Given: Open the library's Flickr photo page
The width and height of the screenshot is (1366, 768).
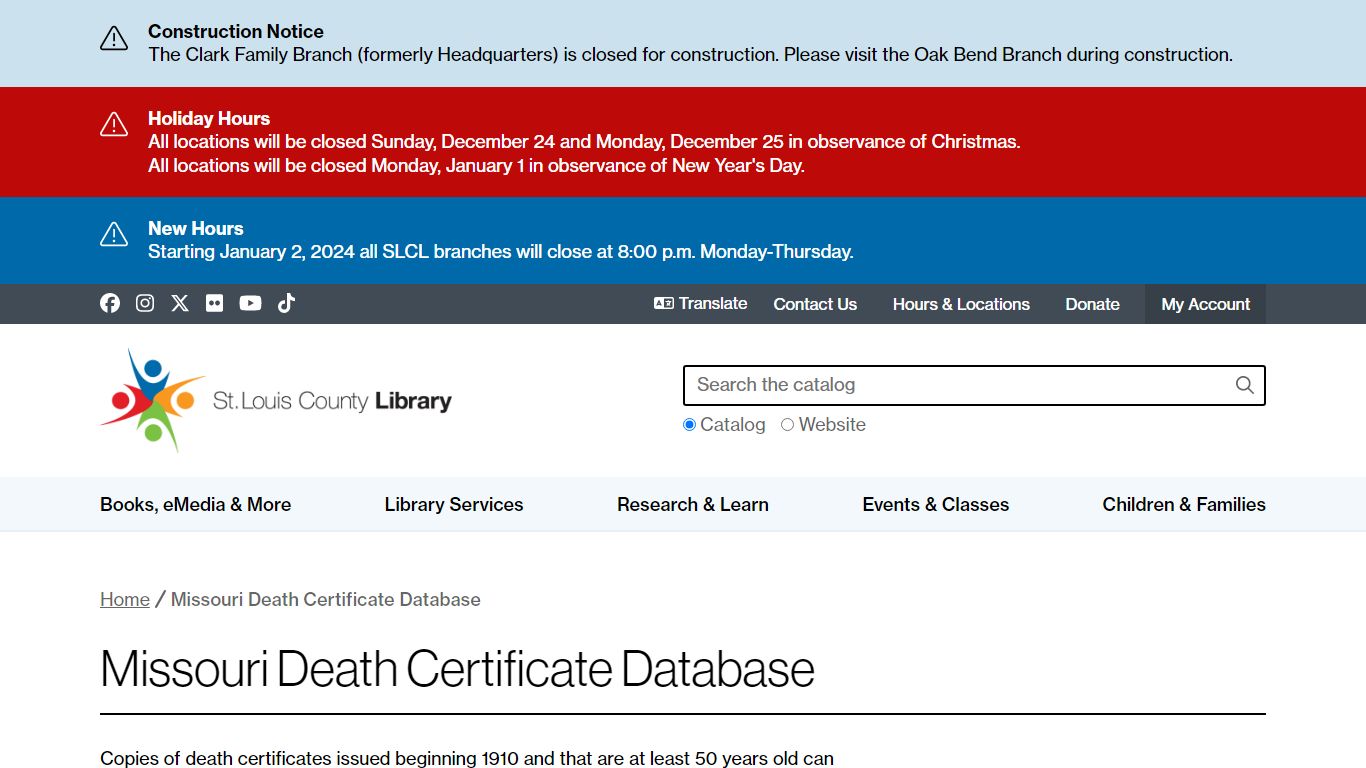Looking at the screenshot, I should (215, 303).
